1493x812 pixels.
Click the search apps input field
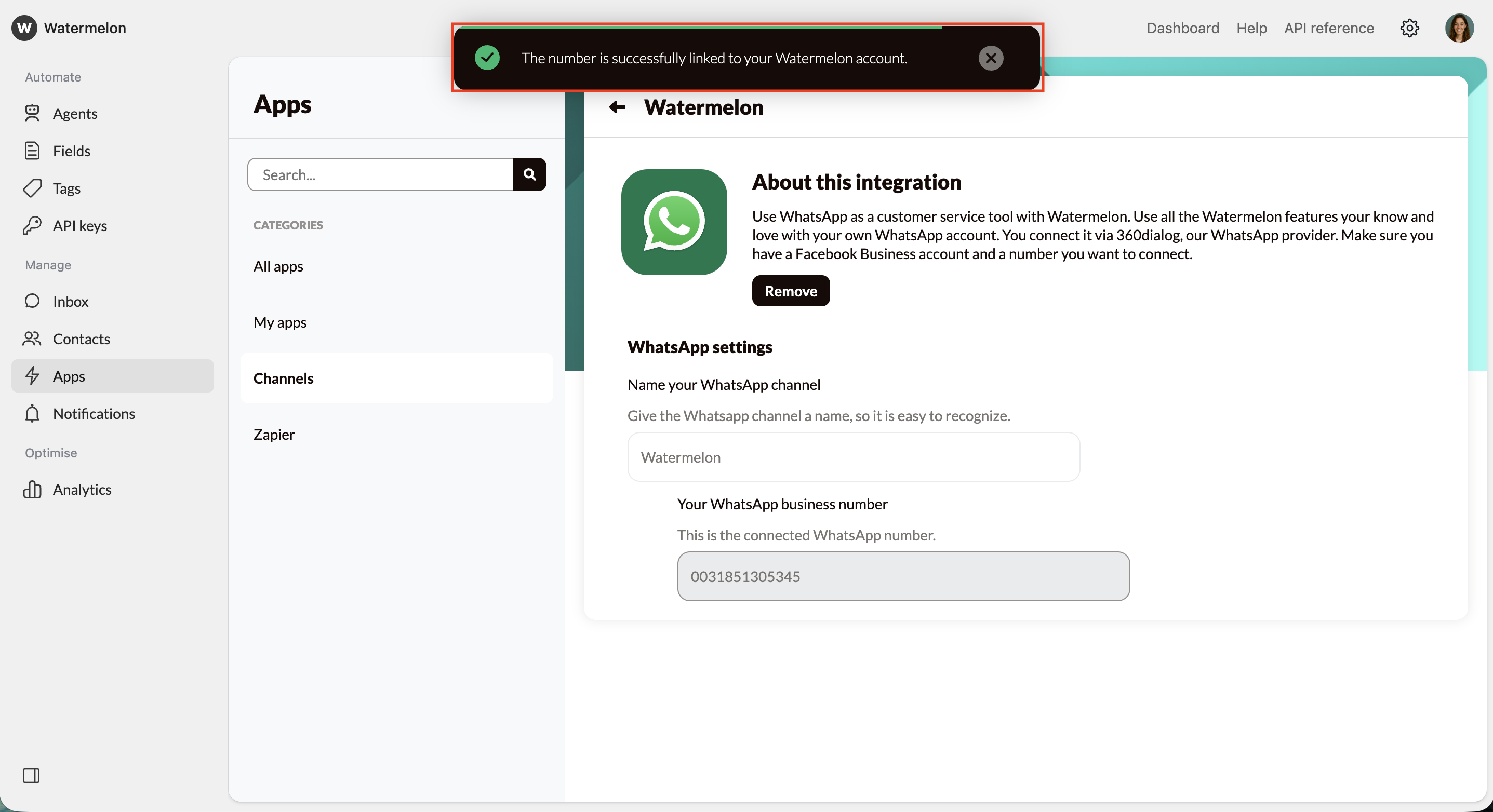tap(380, 174)
